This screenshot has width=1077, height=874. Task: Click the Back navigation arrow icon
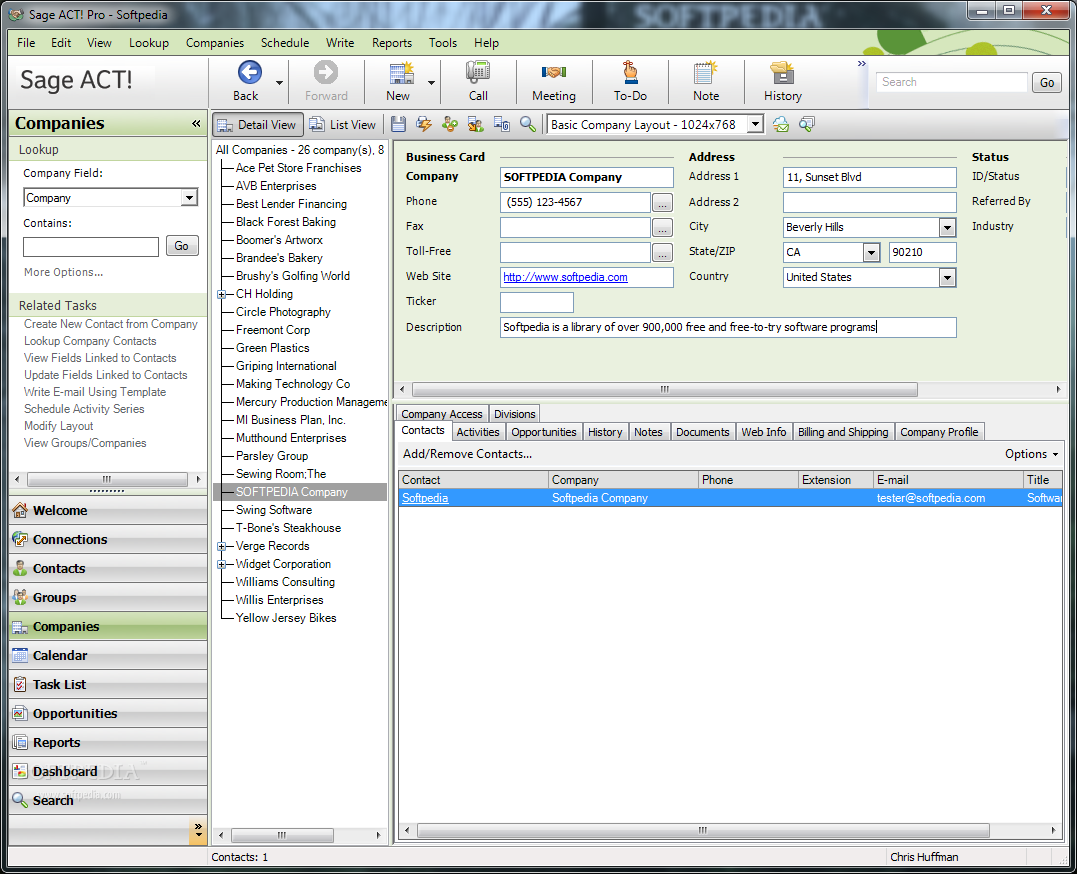click(249, 73)
